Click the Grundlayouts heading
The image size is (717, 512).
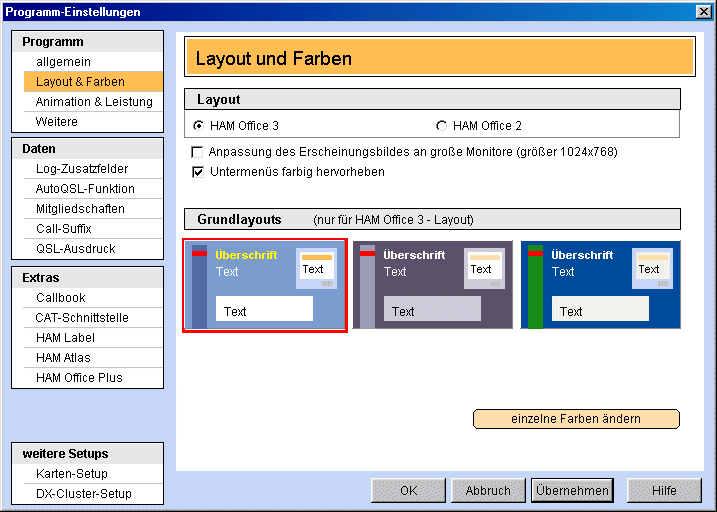pos(432,219)
